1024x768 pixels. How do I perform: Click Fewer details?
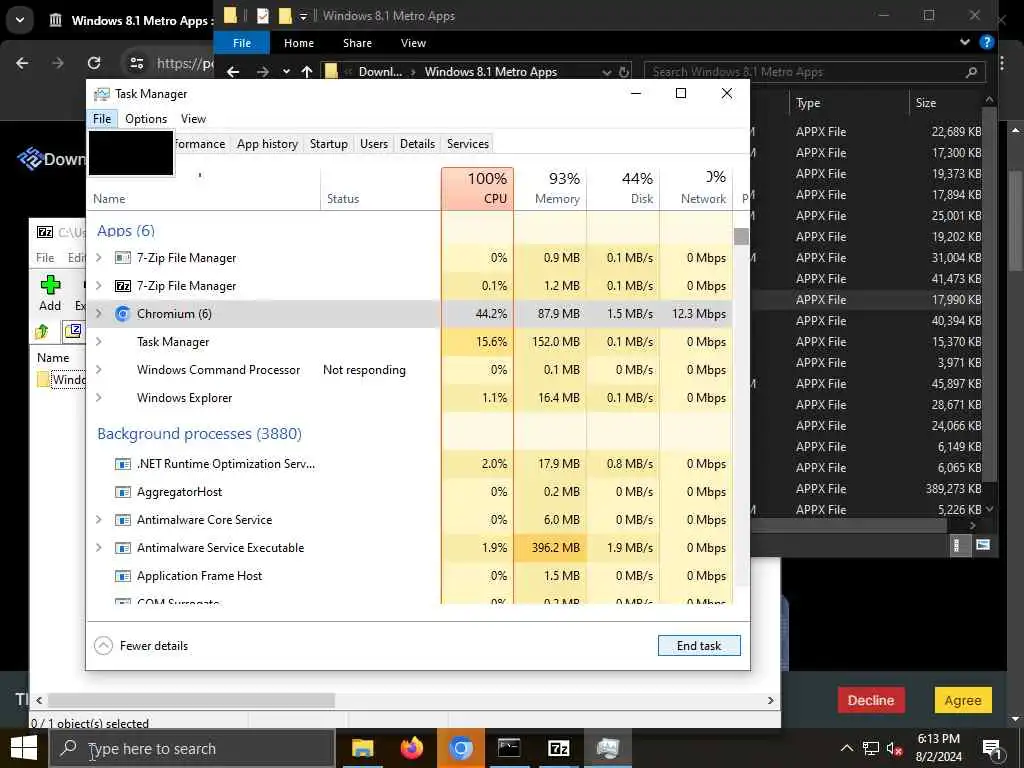pos(141,646)
